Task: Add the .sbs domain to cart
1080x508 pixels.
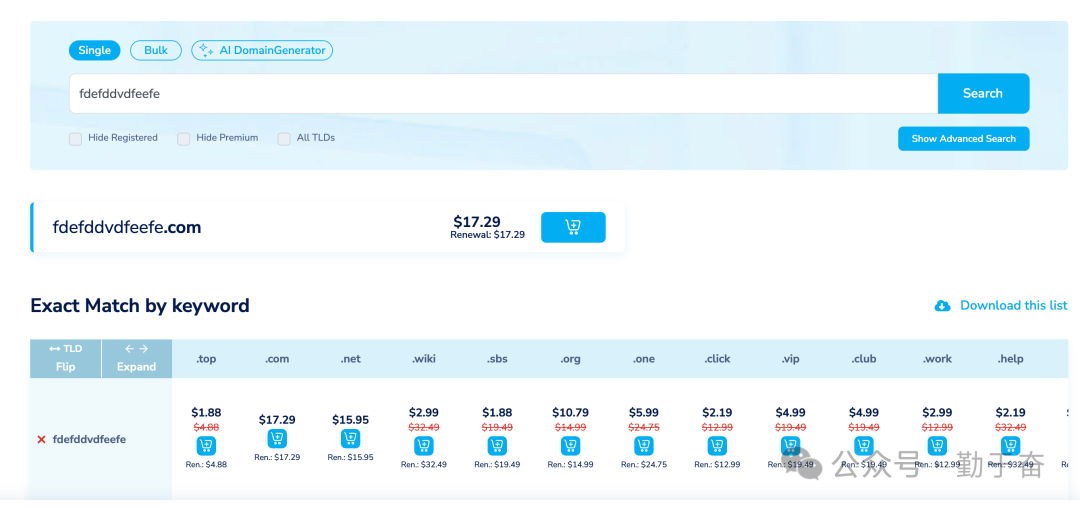Action: click(497, 446)
